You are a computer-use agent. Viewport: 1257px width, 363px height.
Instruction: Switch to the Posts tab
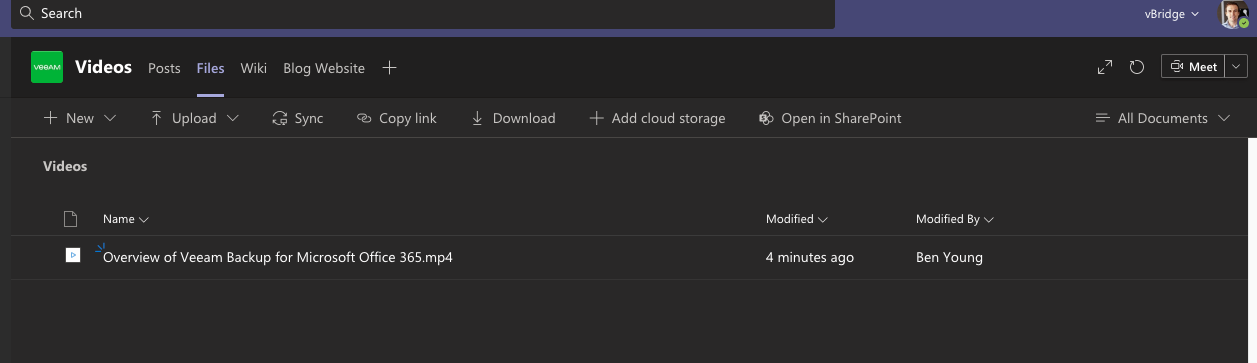tap(164, 68)
